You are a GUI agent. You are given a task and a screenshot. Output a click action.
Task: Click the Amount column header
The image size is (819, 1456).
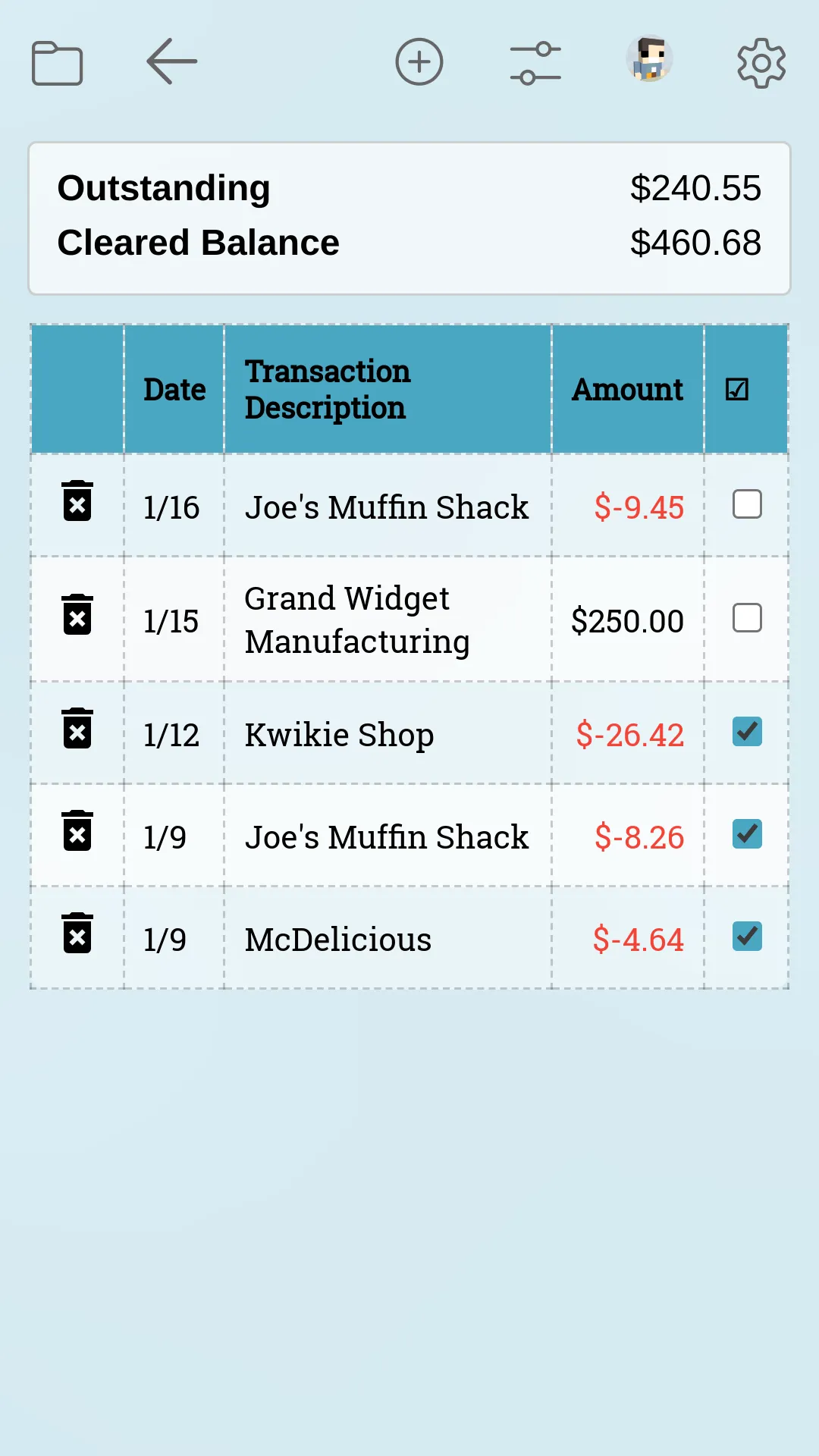[627, 390]
